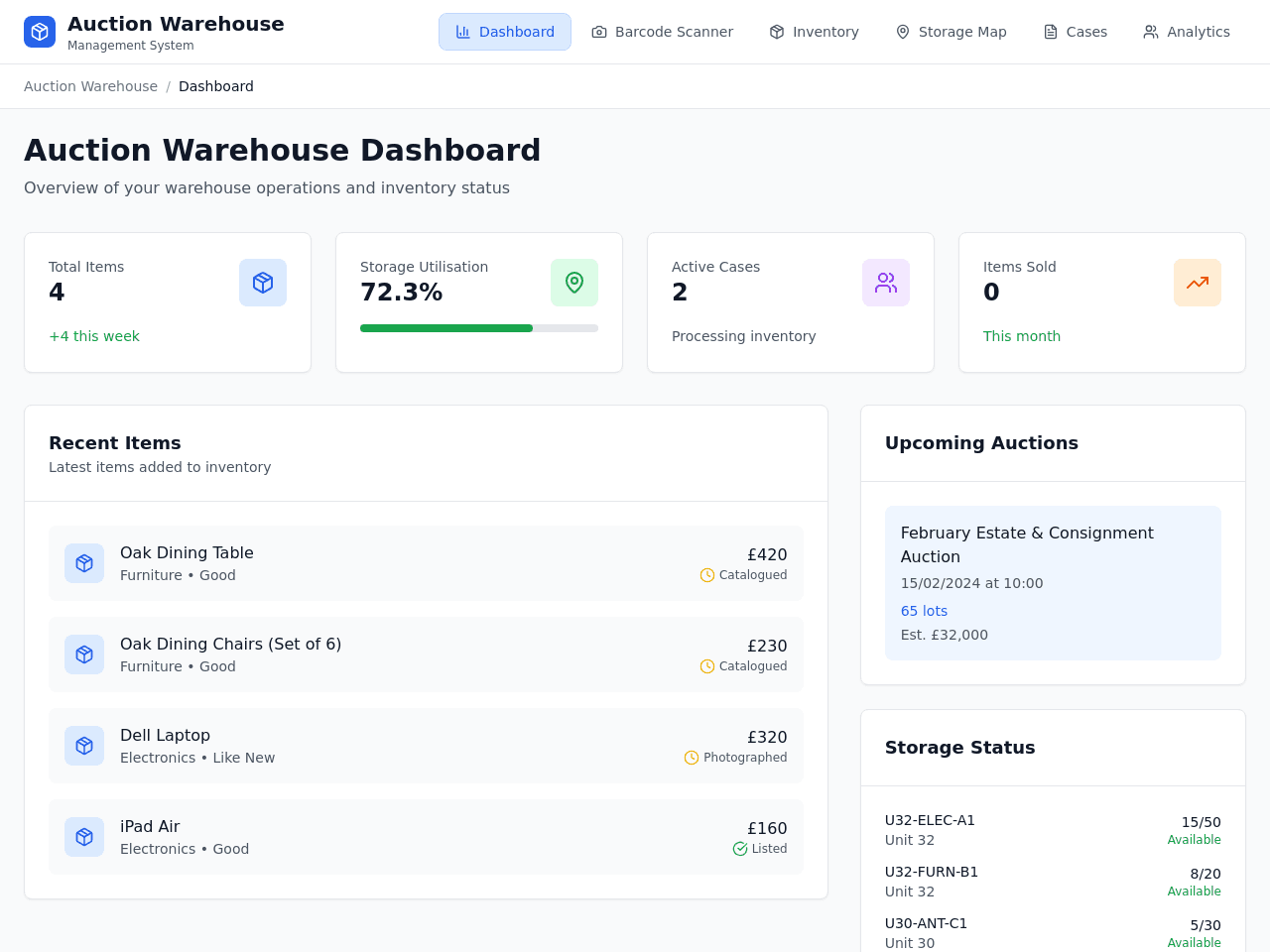The height and width of the screenshot is (952, 1270).
Task: Click the package icon beside Dell Laptop
Action: coord(84,746)
